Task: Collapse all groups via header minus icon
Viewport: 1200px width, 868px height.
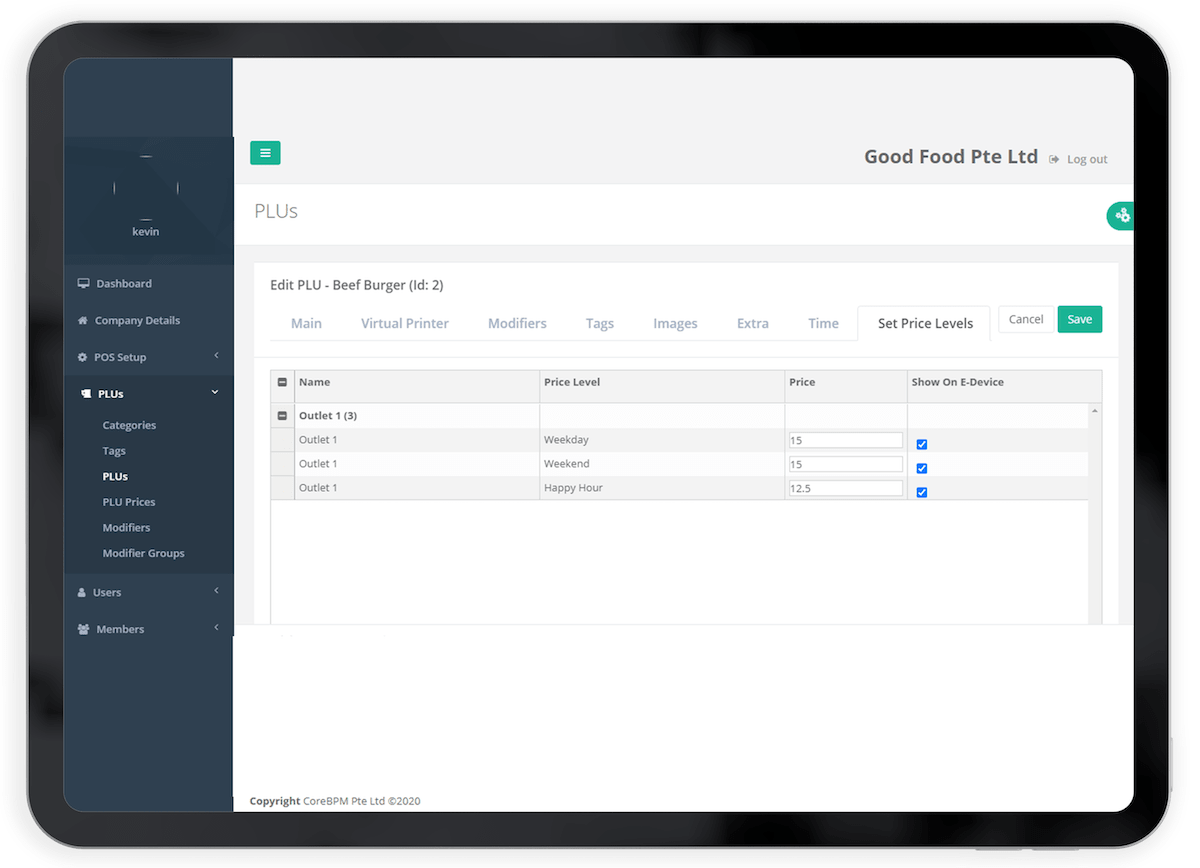Action: pyautogui.click(x=282, y=382)
